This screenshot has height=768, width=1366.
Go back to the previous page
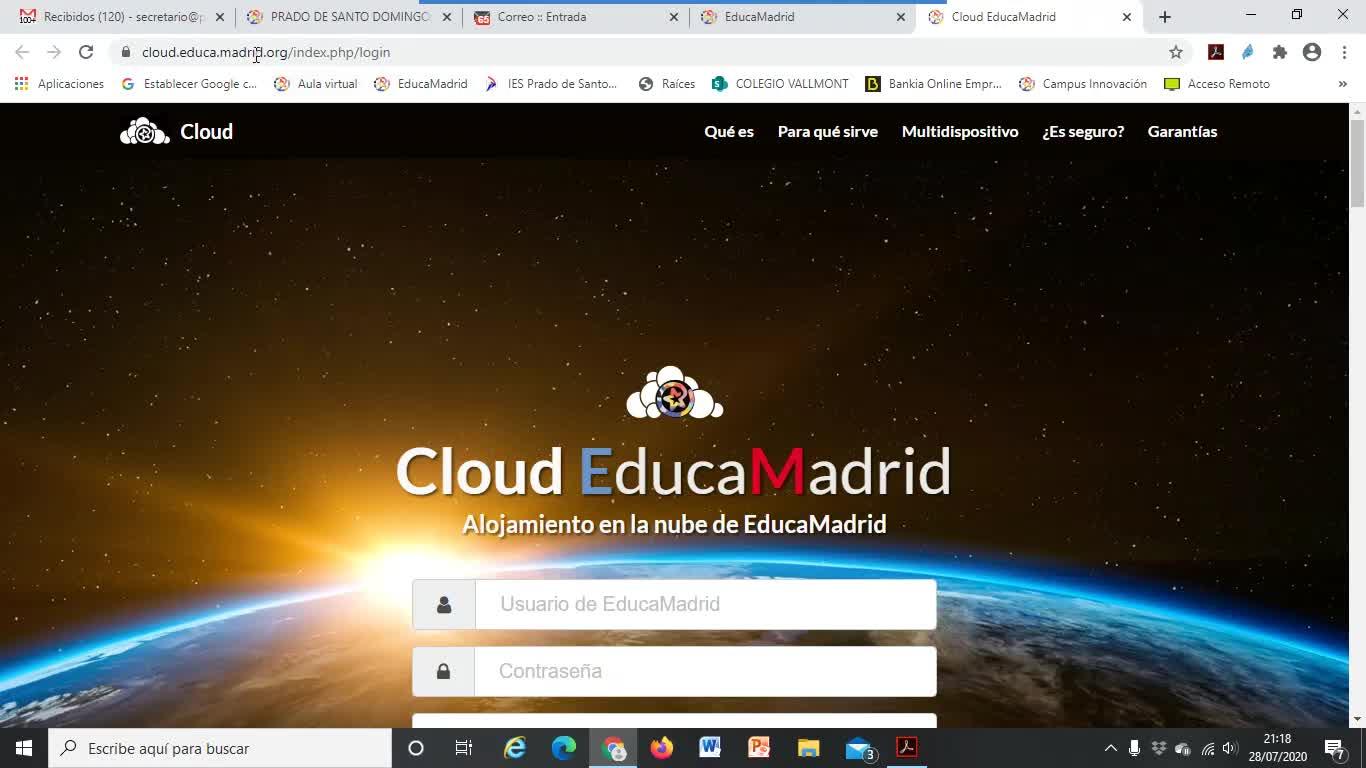coord(22,52)
